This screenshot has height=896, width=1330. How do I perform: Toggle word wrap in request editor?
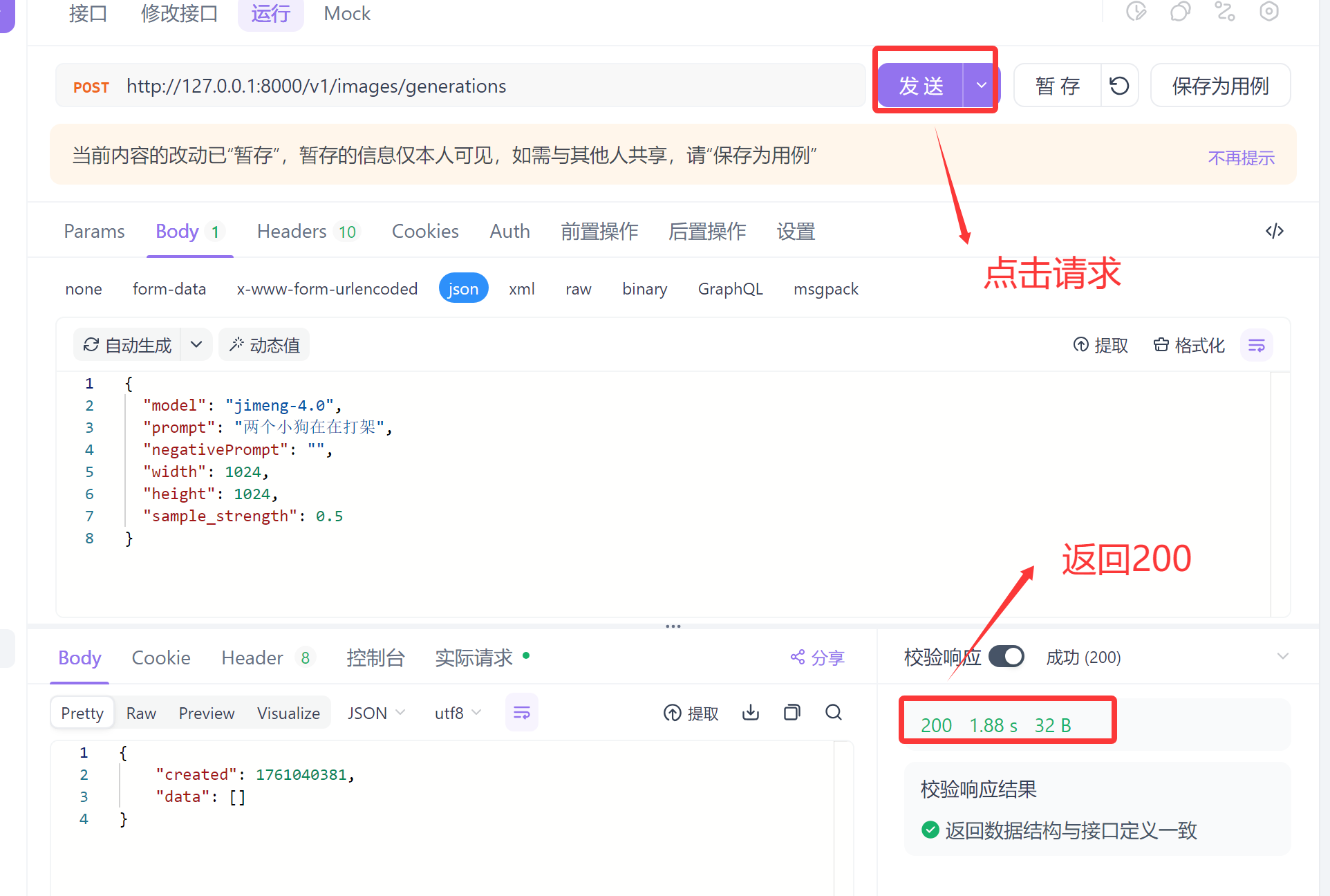click(1256, 345)
